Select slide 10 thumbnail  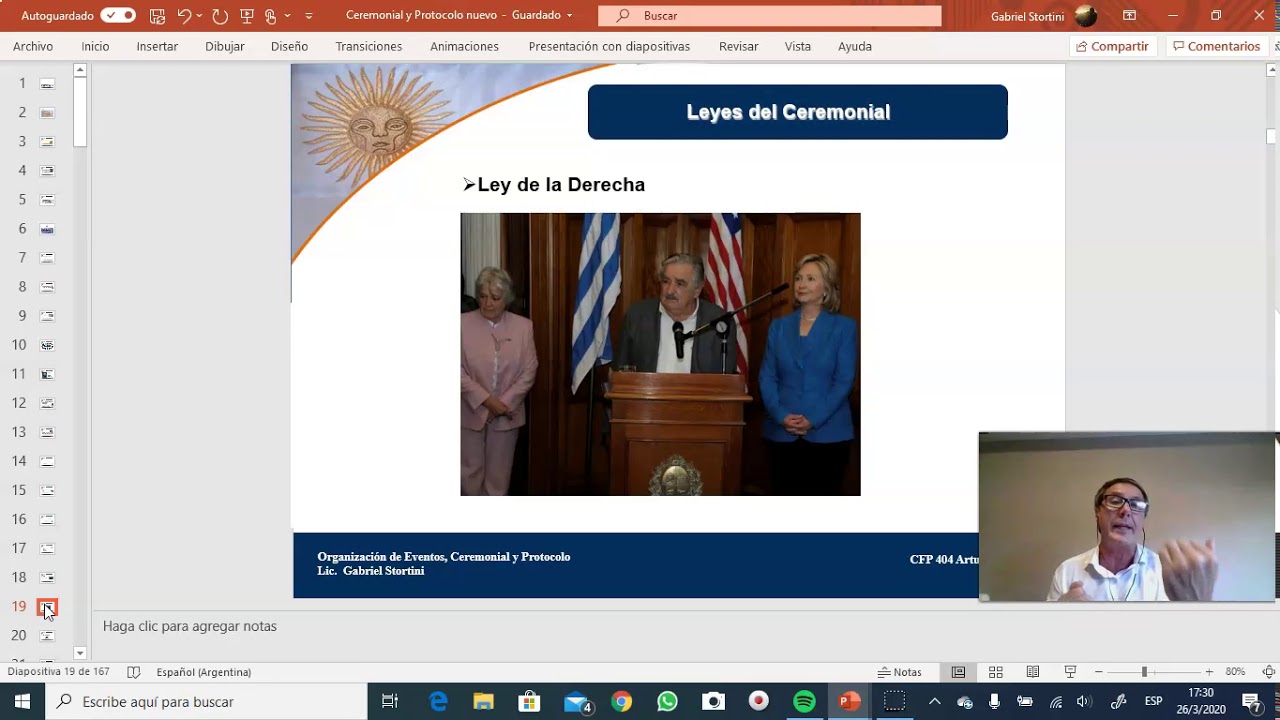(x=46, y=345)
